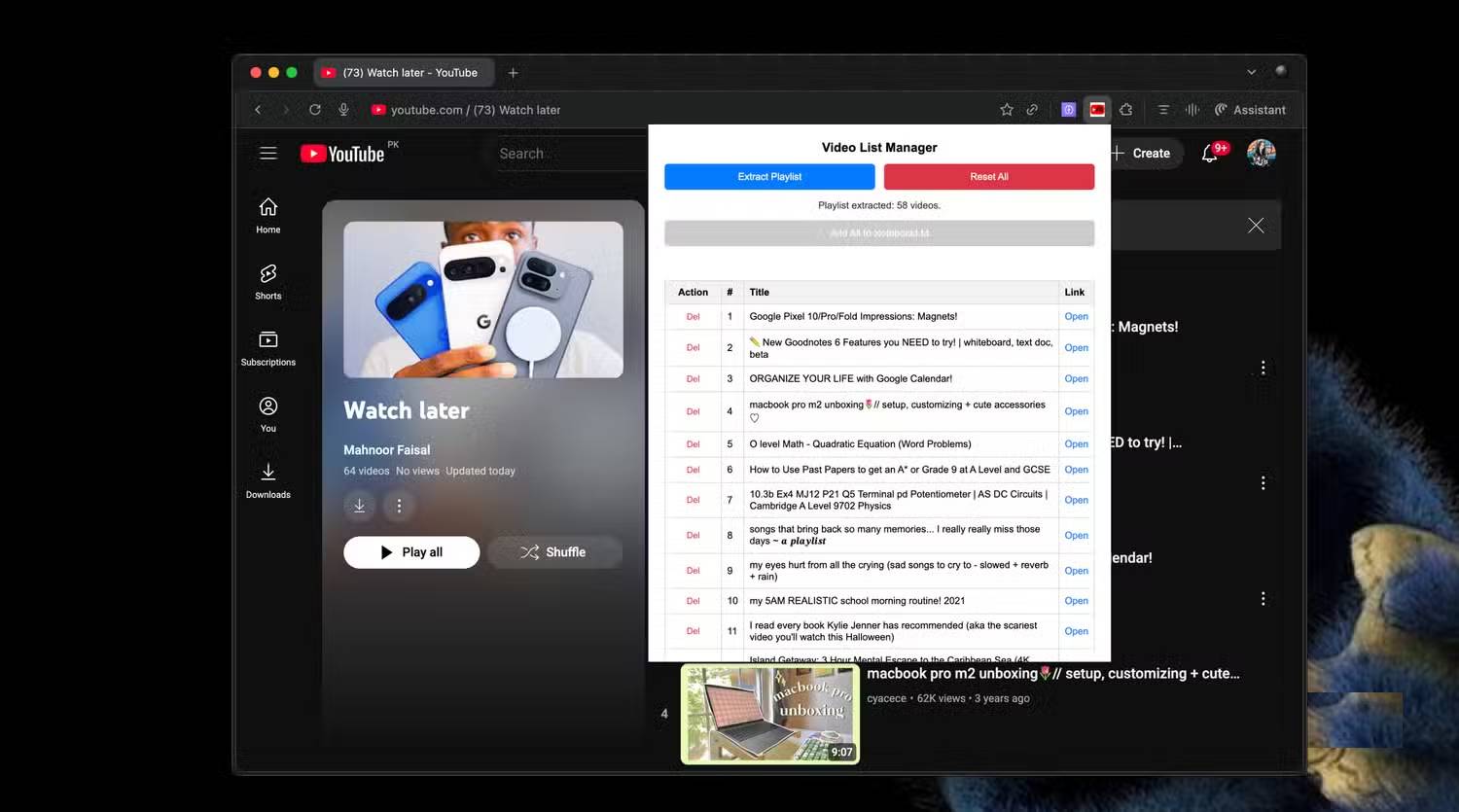Click the Reset All button

[x=989, y=176]
